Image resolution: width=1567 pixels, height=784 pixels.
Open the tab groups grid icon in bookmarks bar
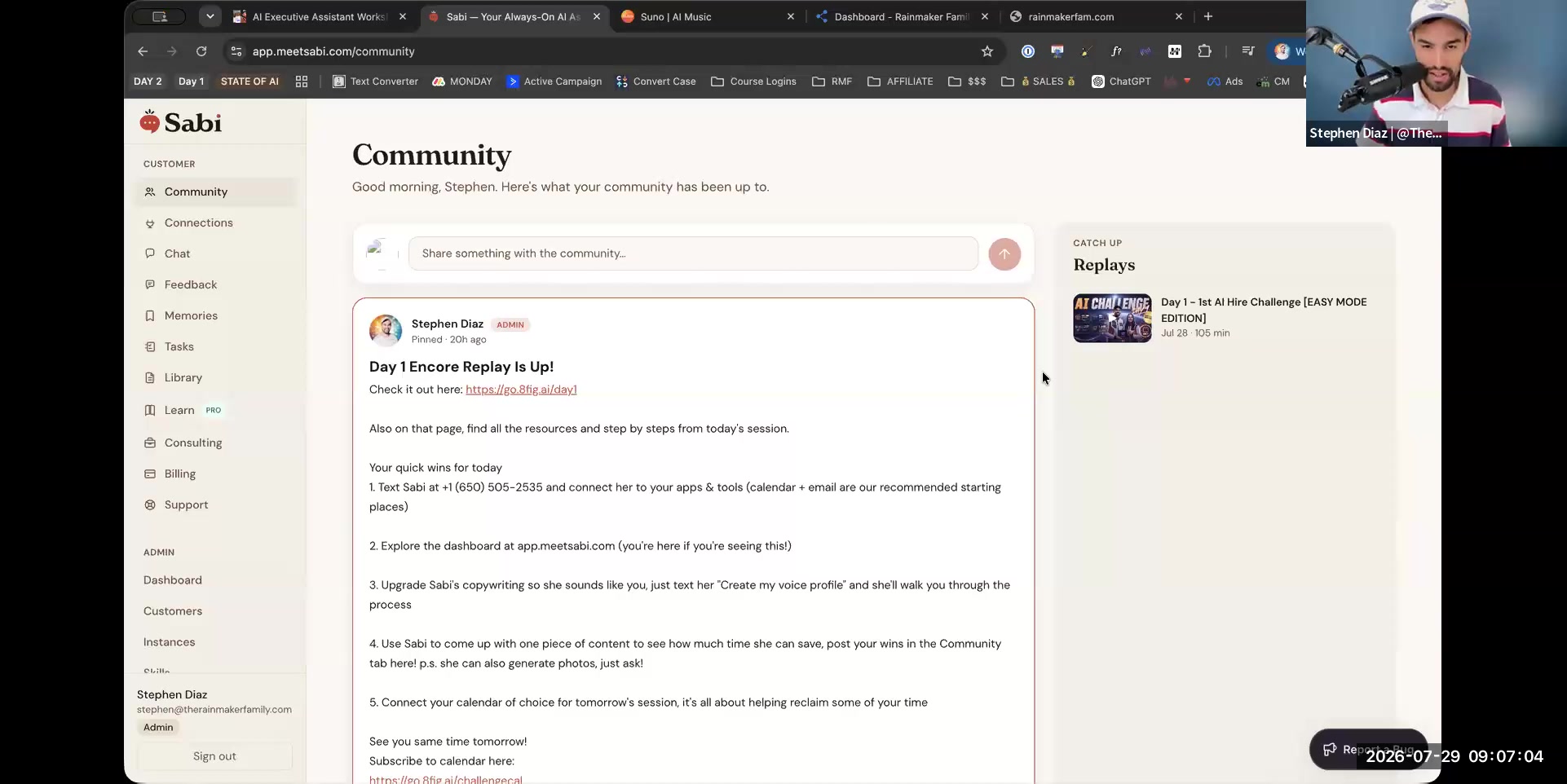[x=302, y=81]
